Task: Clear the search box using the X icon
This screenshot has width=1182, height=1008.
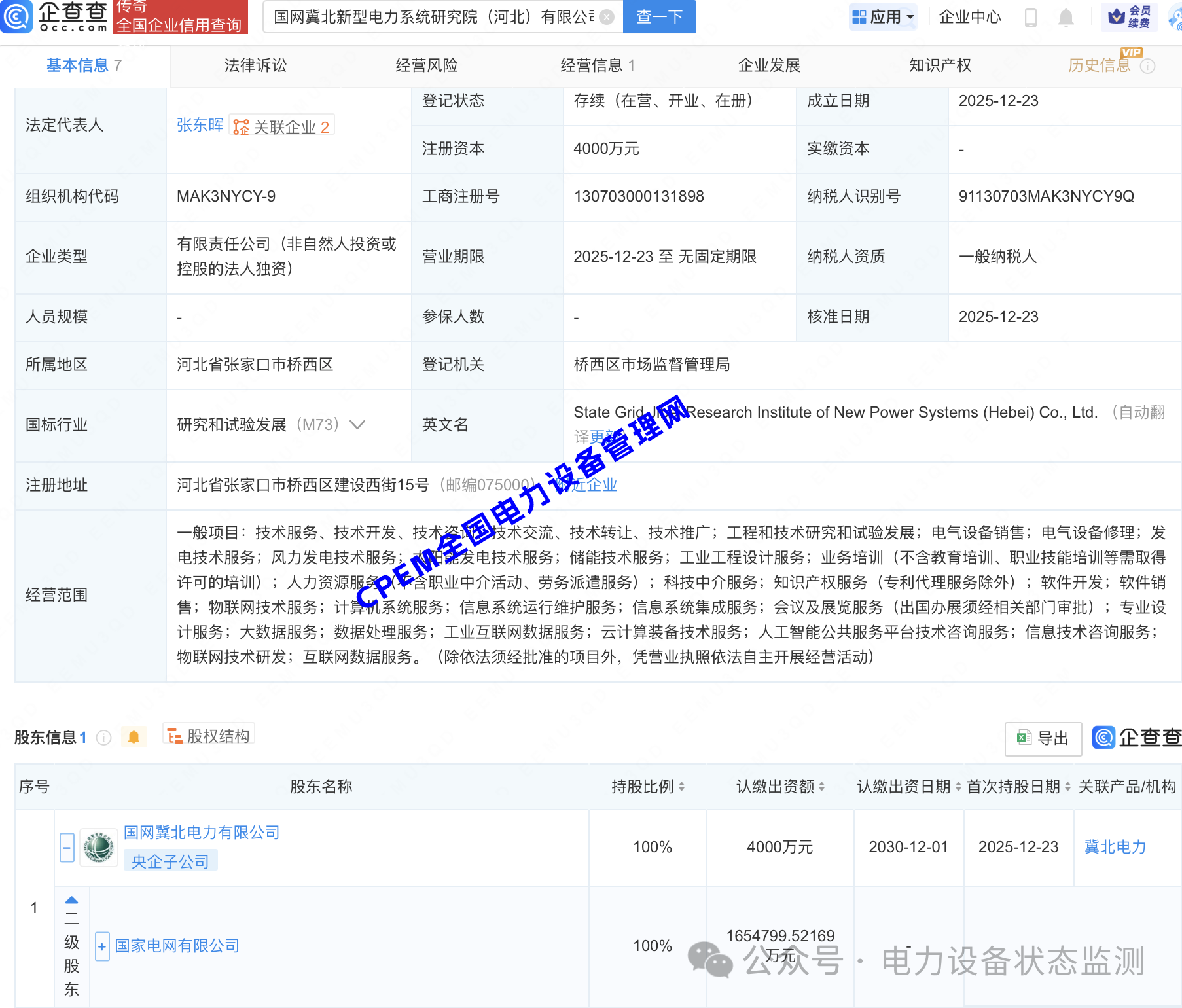Action: (607, 17)
